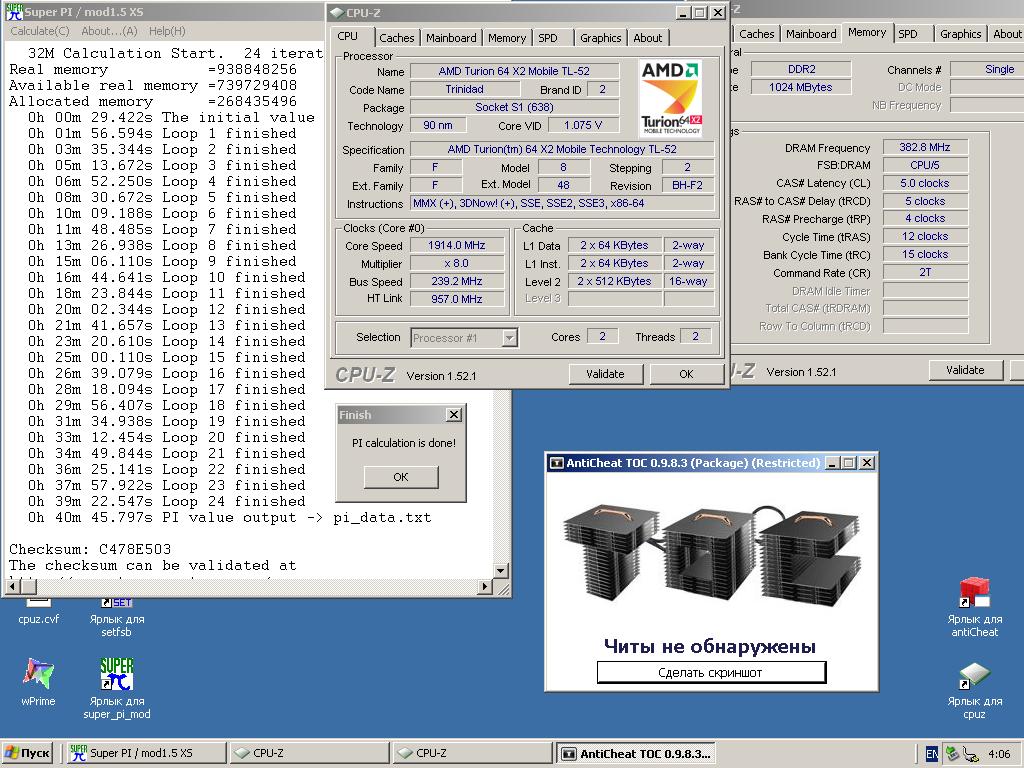Open the About...(A) menu in Super PI
Screen dimensions: 1024x768
tap(109, 31)
